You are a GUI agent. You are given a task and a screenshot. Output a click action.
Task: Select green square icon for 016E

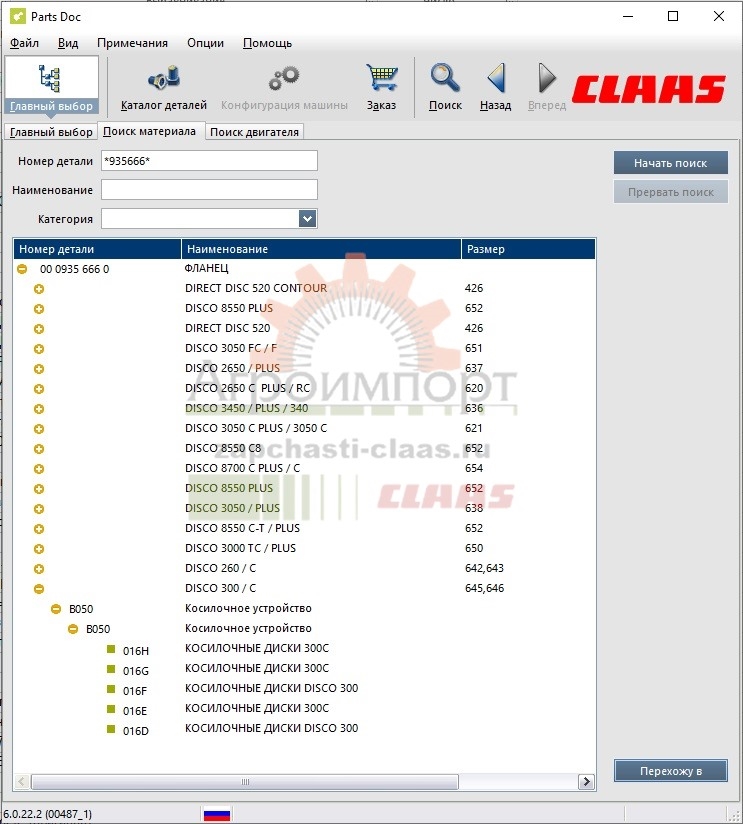111,709
